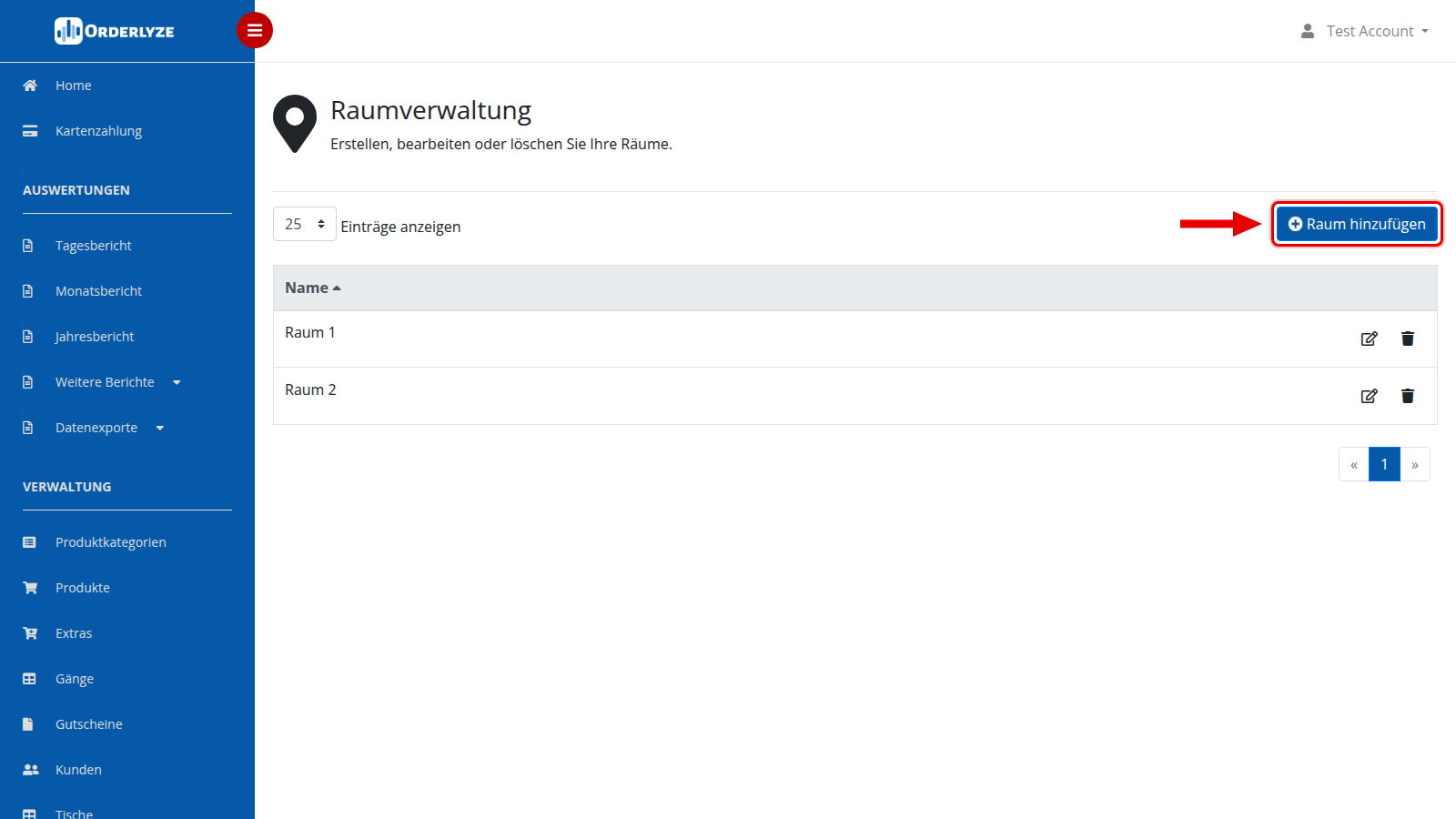The image size is (1456, 819).
Task: Click the Kunden people icon
Action: pos(31,770)
